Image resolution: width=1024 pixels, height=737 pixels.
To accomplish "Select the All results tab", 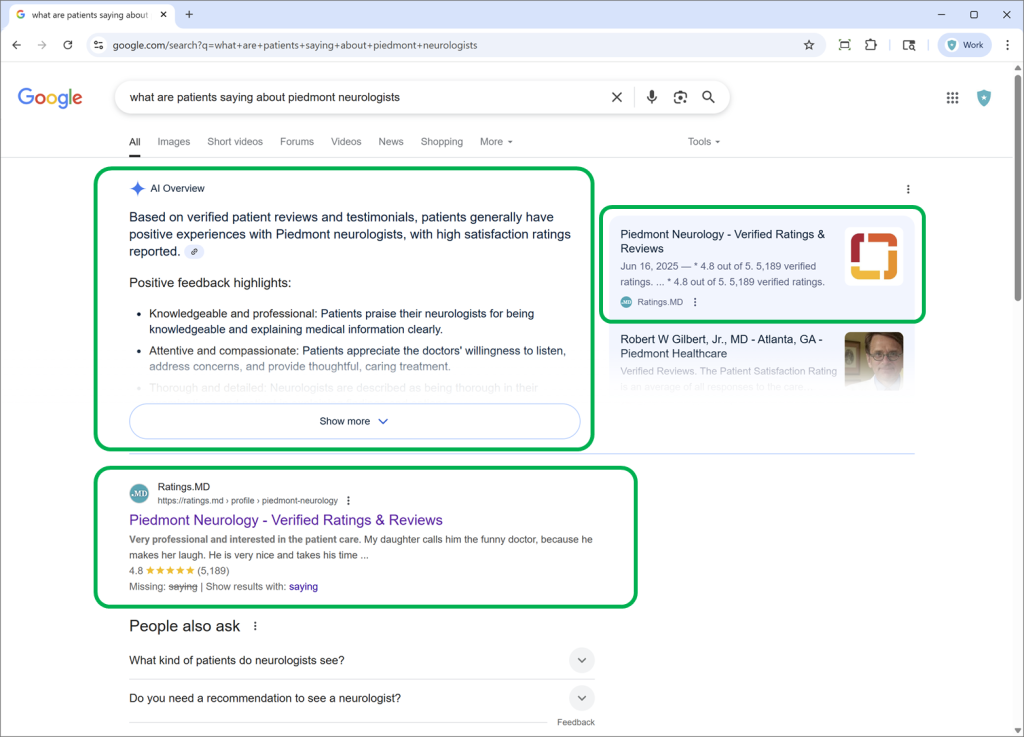I will (135, 142).
